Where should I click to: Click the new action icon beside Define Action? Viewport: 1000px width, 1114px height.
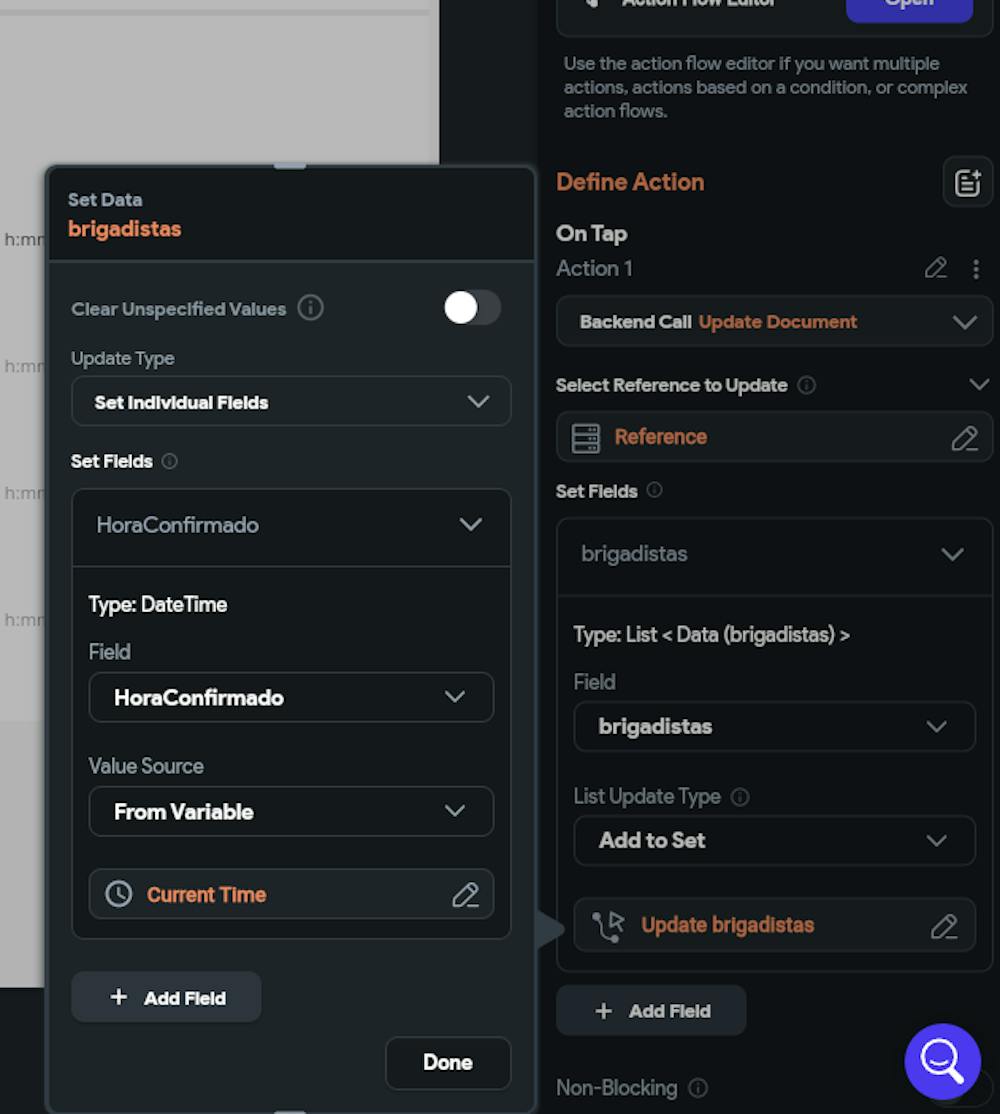pyautogui.click(x=967, y=182)
